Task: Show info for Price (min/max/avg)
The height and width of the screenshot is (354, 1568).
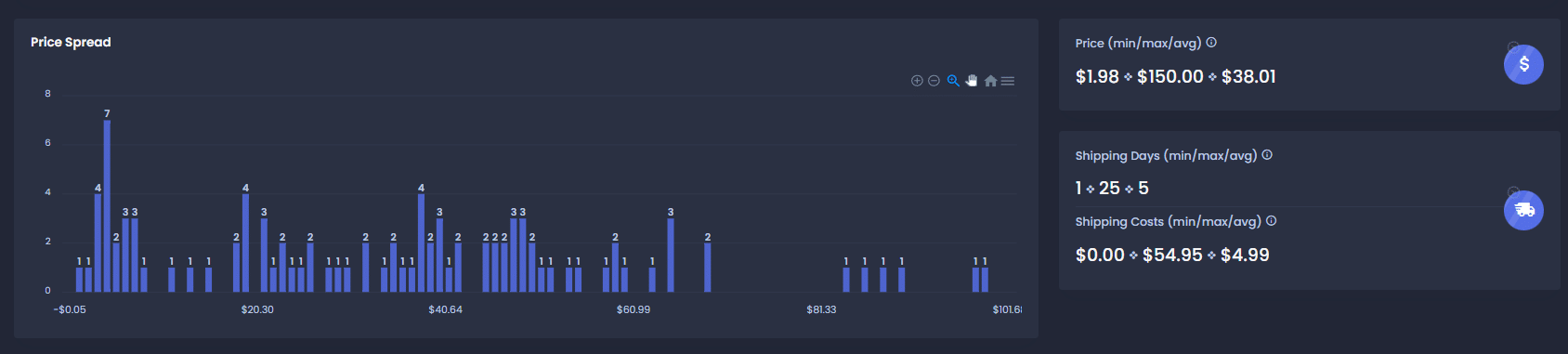Action: (1211, 42)
